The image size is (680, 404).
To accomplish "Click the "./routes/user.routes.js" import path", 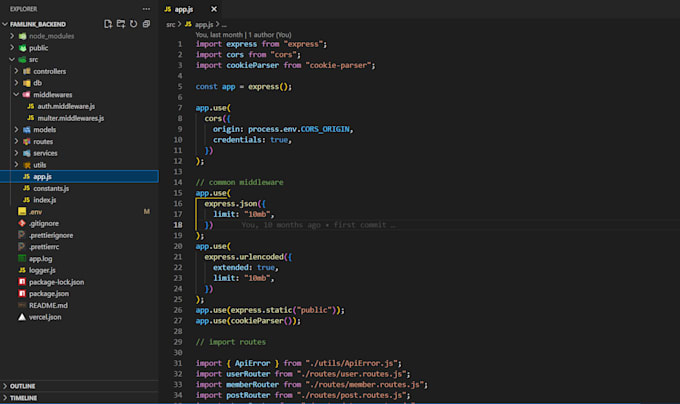I will click(x=351, y=374).
